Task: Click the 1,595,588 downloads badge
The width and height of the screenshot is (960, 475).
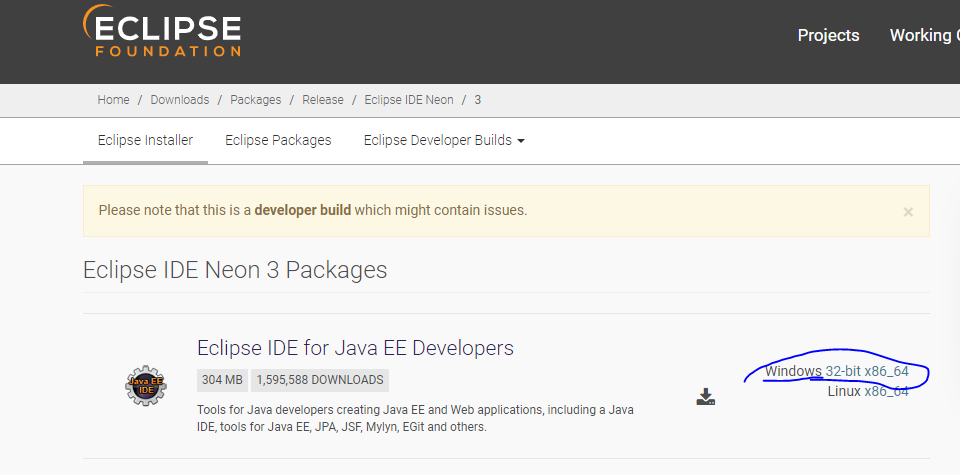Action: [320, 380]
